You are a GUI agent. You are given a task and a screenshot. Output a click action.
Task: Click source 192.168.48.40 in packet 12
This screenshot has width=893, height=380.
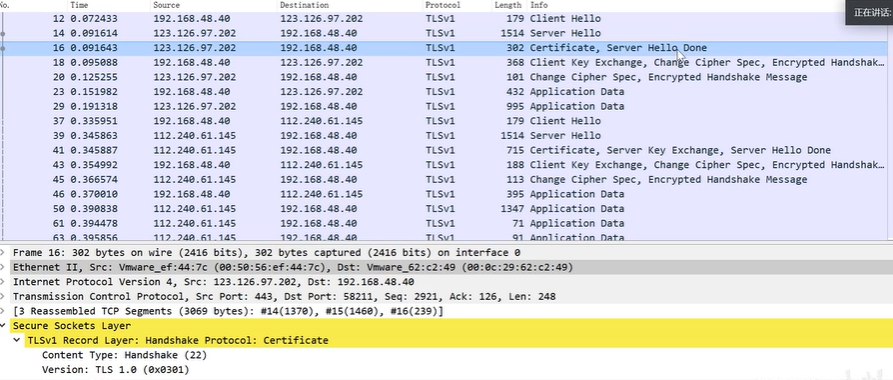pyautogui.click(x=192, y=19)
